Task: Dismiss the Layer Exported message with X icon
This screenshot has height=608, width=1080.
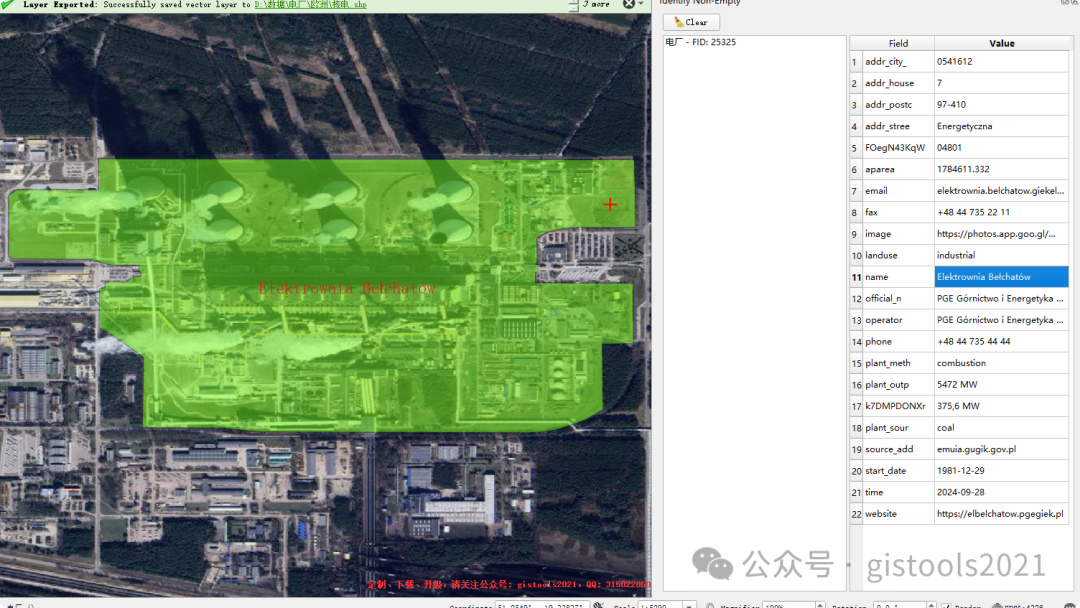Action: coord(629,4)
